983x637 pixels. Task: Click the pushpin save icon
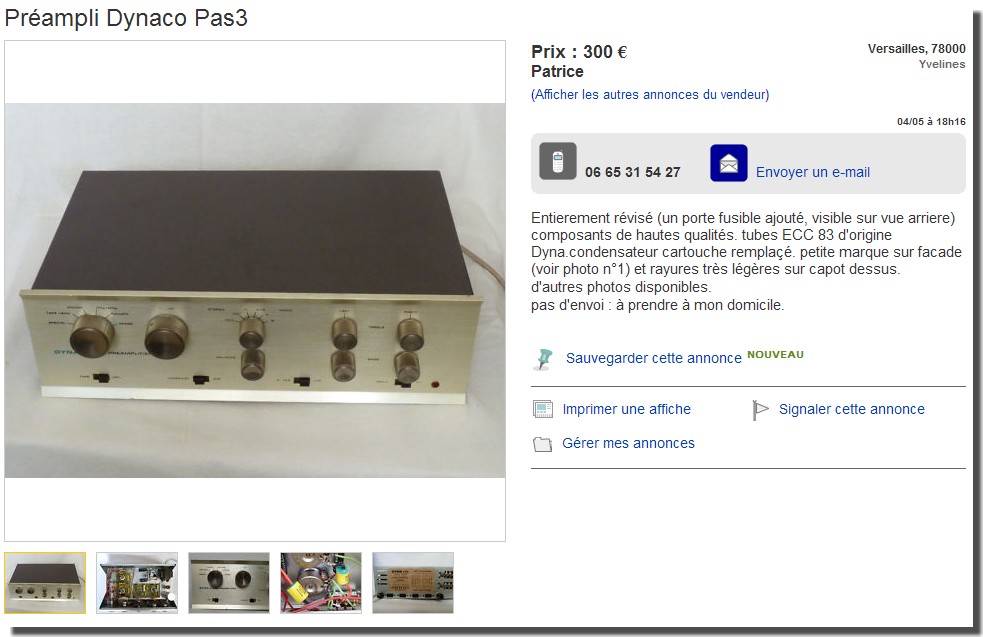pos(543,359)
